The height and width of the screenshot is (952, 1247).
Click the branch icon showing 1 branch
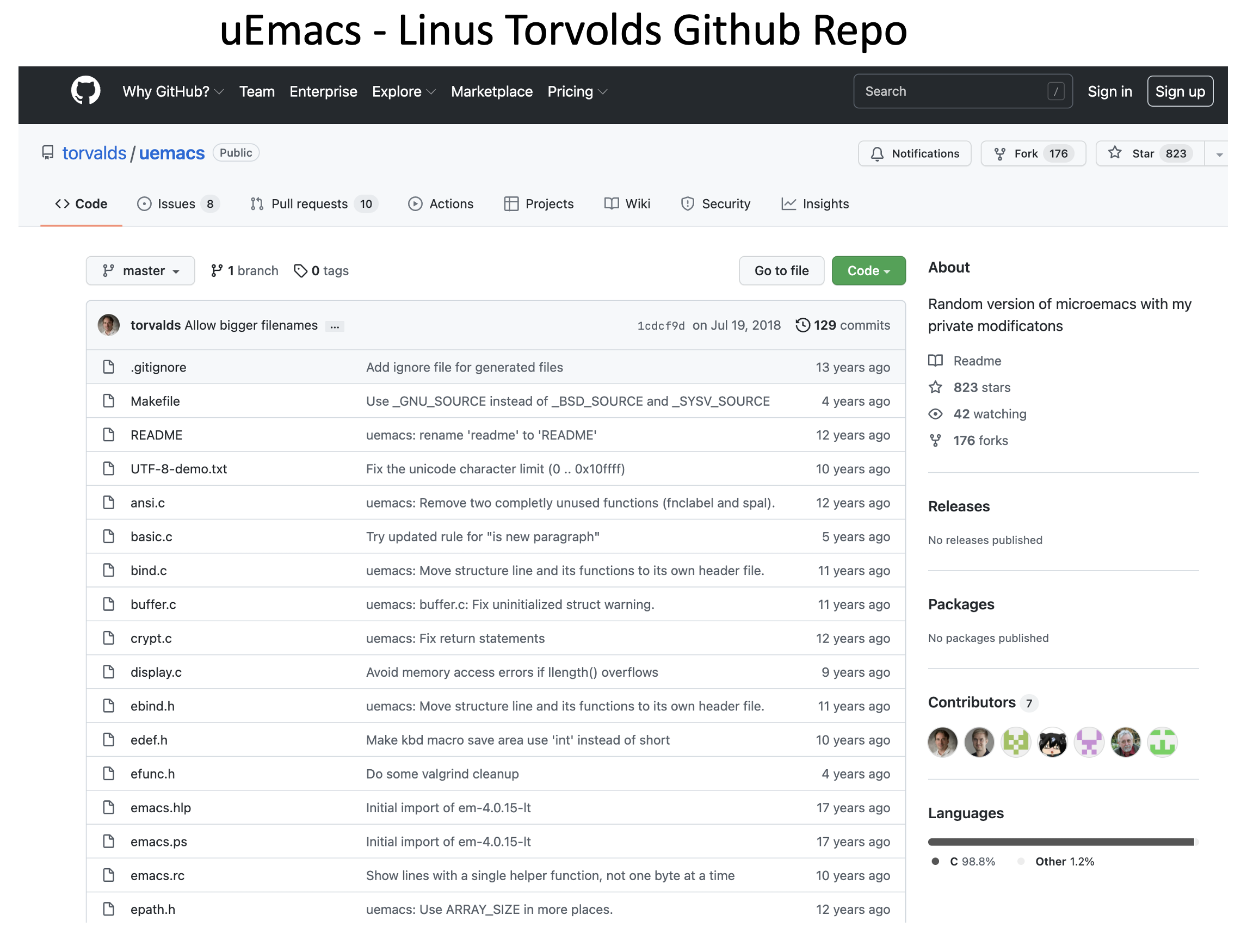[217, 270]
